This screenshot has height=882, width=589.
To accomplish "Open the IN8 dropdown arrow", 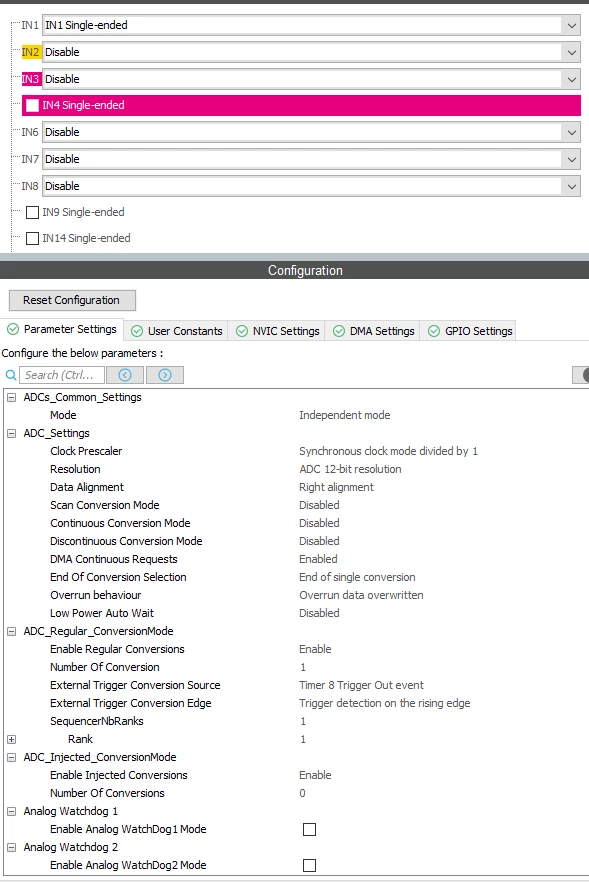I will tap(572, 186).
